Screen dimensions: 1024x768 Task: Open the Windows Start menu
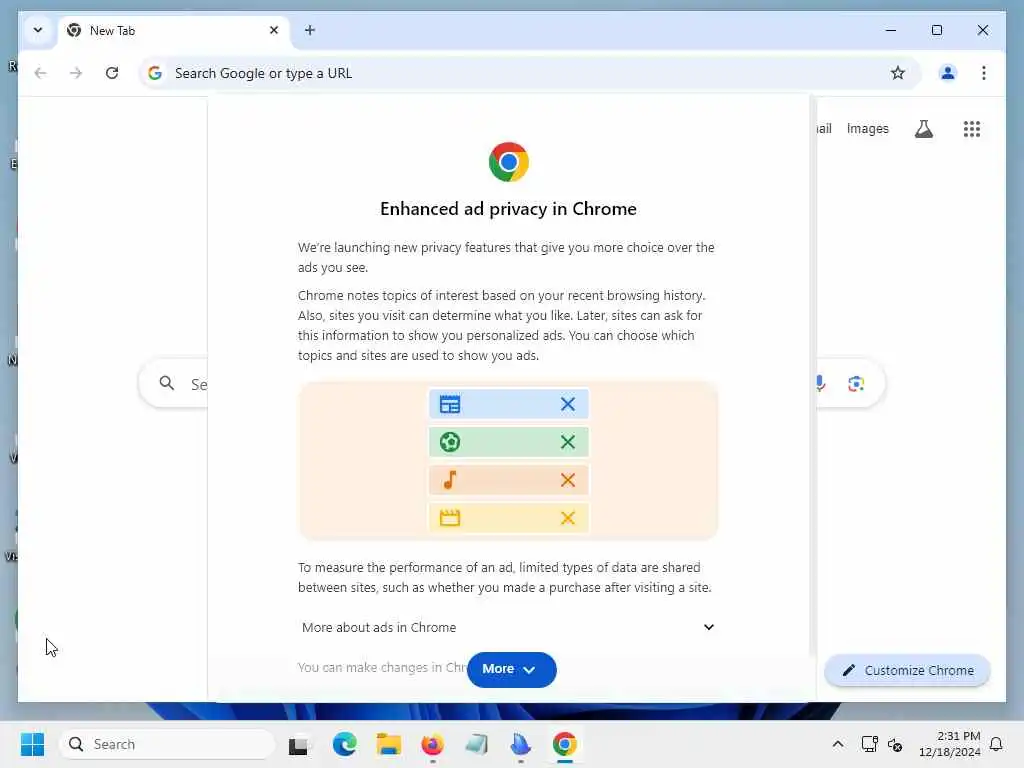pos(32,744)
